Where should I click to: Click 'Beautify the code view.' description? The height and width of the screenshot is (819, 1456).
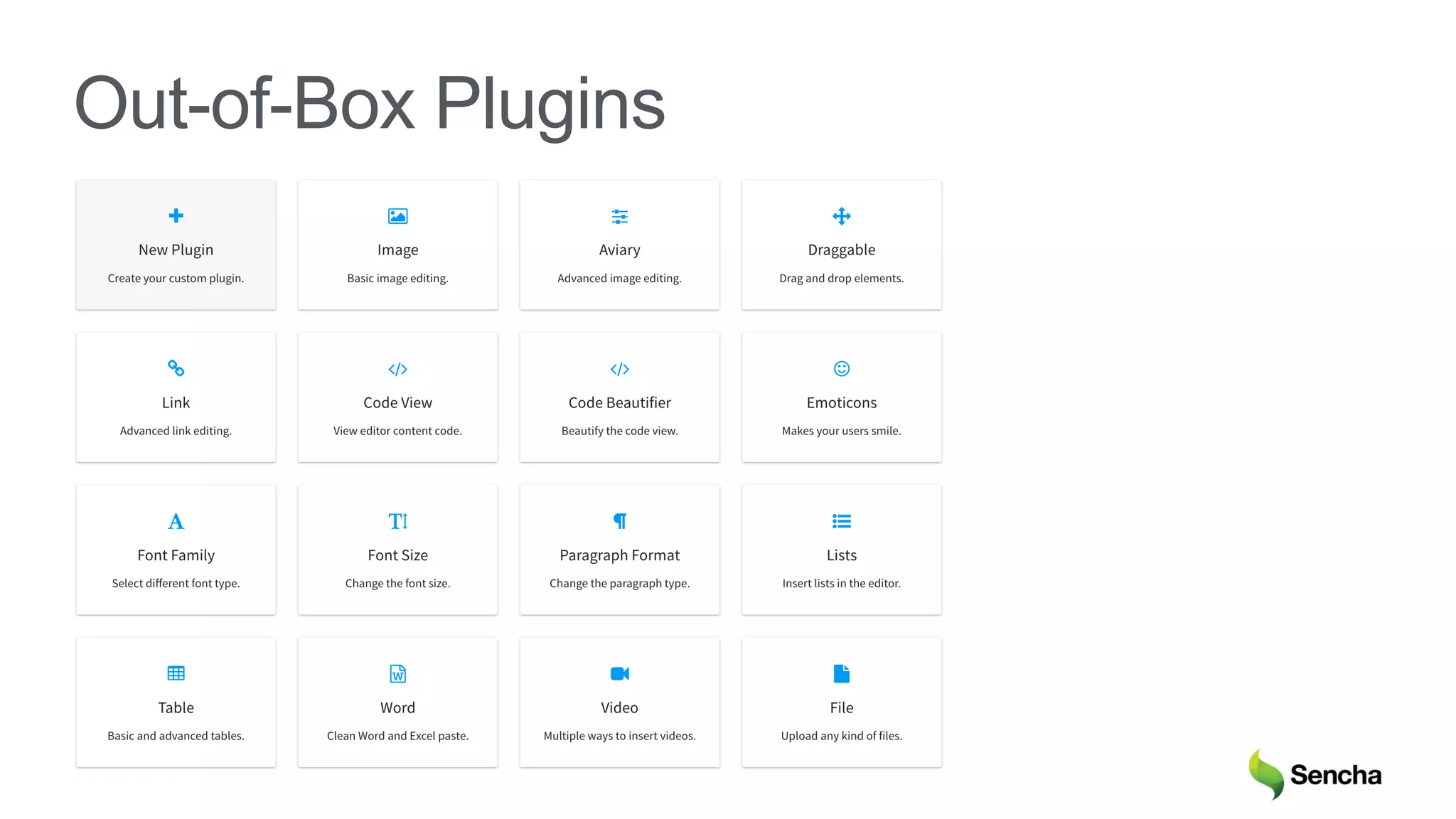click(619, 431)
